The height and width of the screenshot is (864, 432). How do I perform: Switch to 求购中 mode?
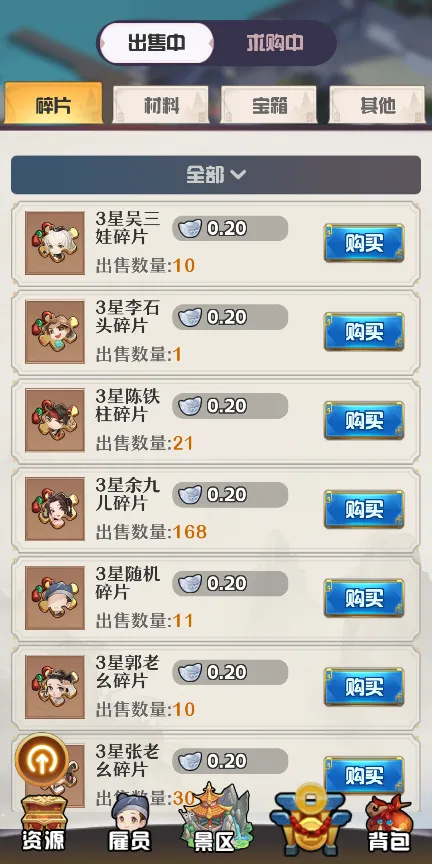click(x=275, y=43)
